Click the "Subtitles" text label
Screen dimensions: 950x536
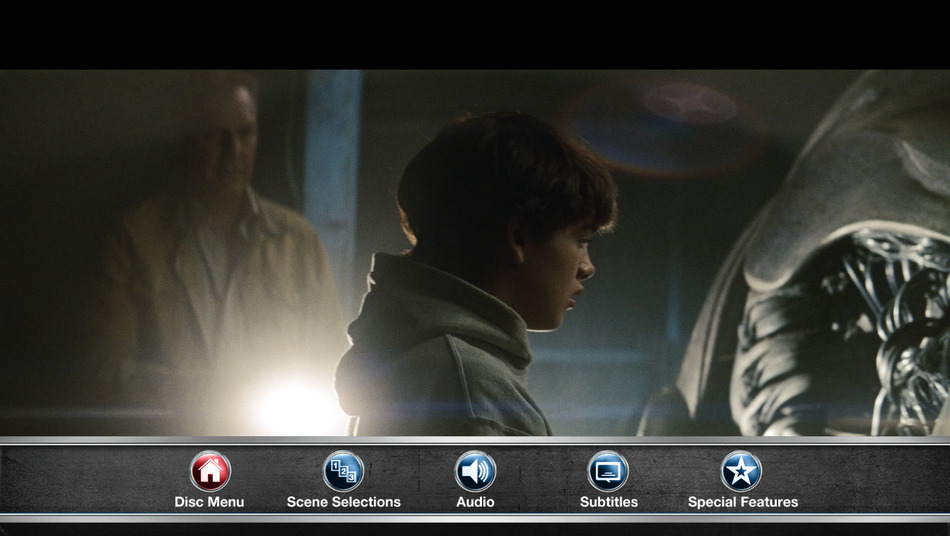[x=608, y=502]
